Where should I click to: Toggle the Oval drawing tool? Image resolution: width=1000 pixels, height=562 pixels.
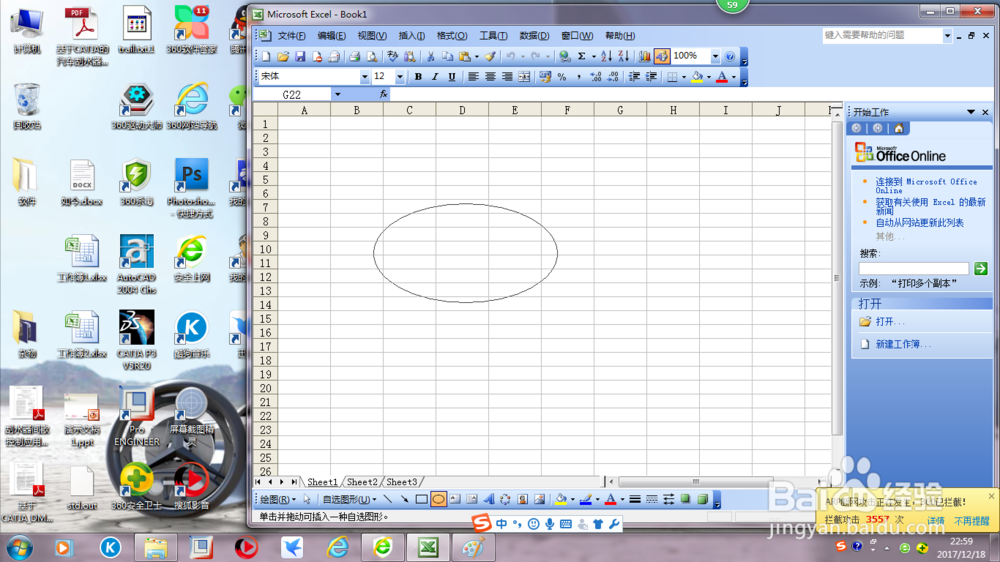click(x=438, y=499)
